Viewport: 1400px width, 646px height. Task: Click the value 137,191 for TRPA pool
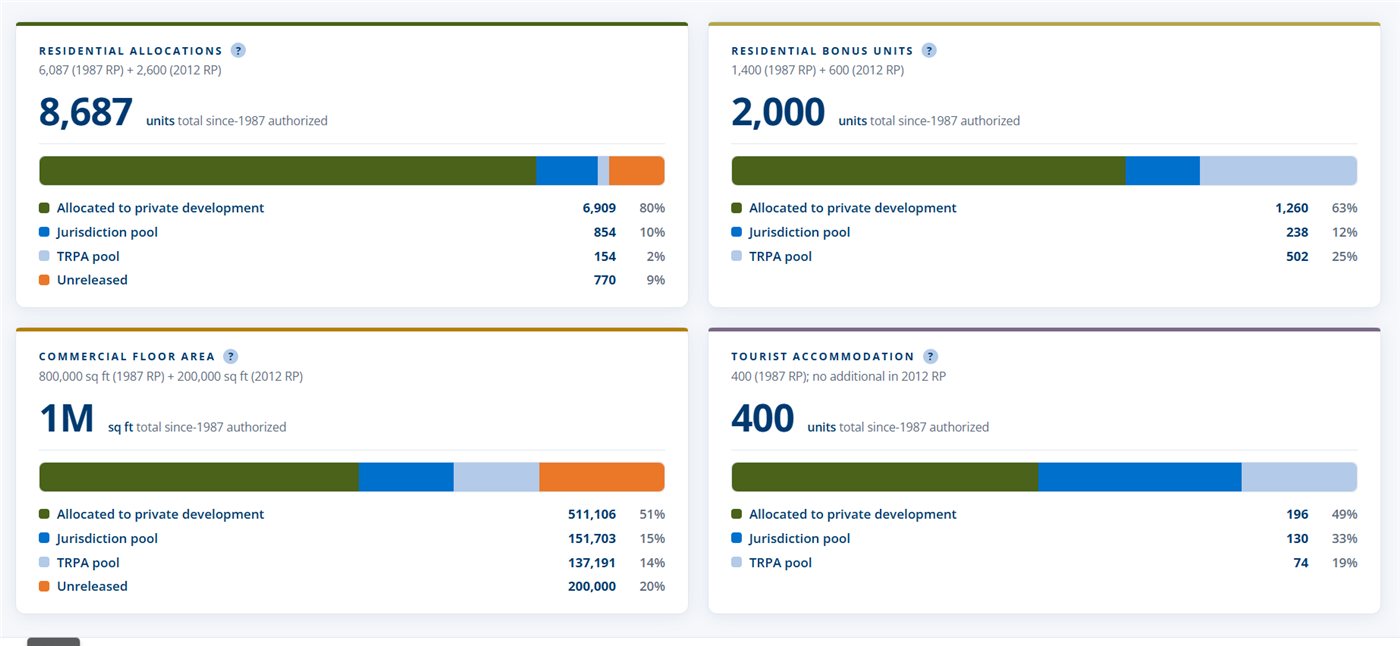tap(592, 562)
